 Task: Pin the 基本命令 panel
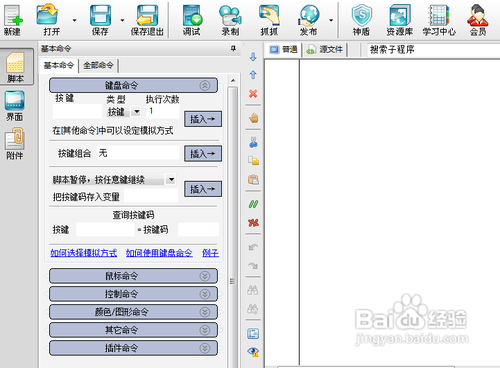click(x=233, y=49)
